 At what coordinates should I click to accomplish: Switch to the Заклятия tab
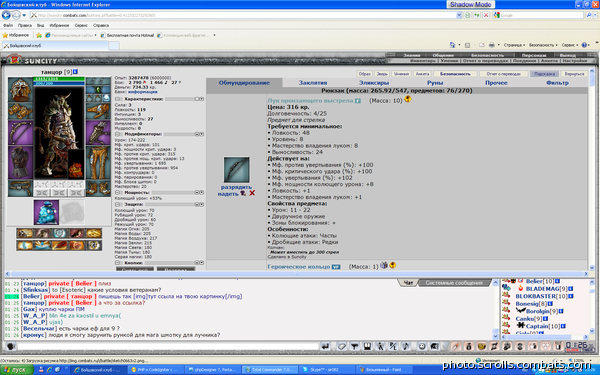(313, 83)
